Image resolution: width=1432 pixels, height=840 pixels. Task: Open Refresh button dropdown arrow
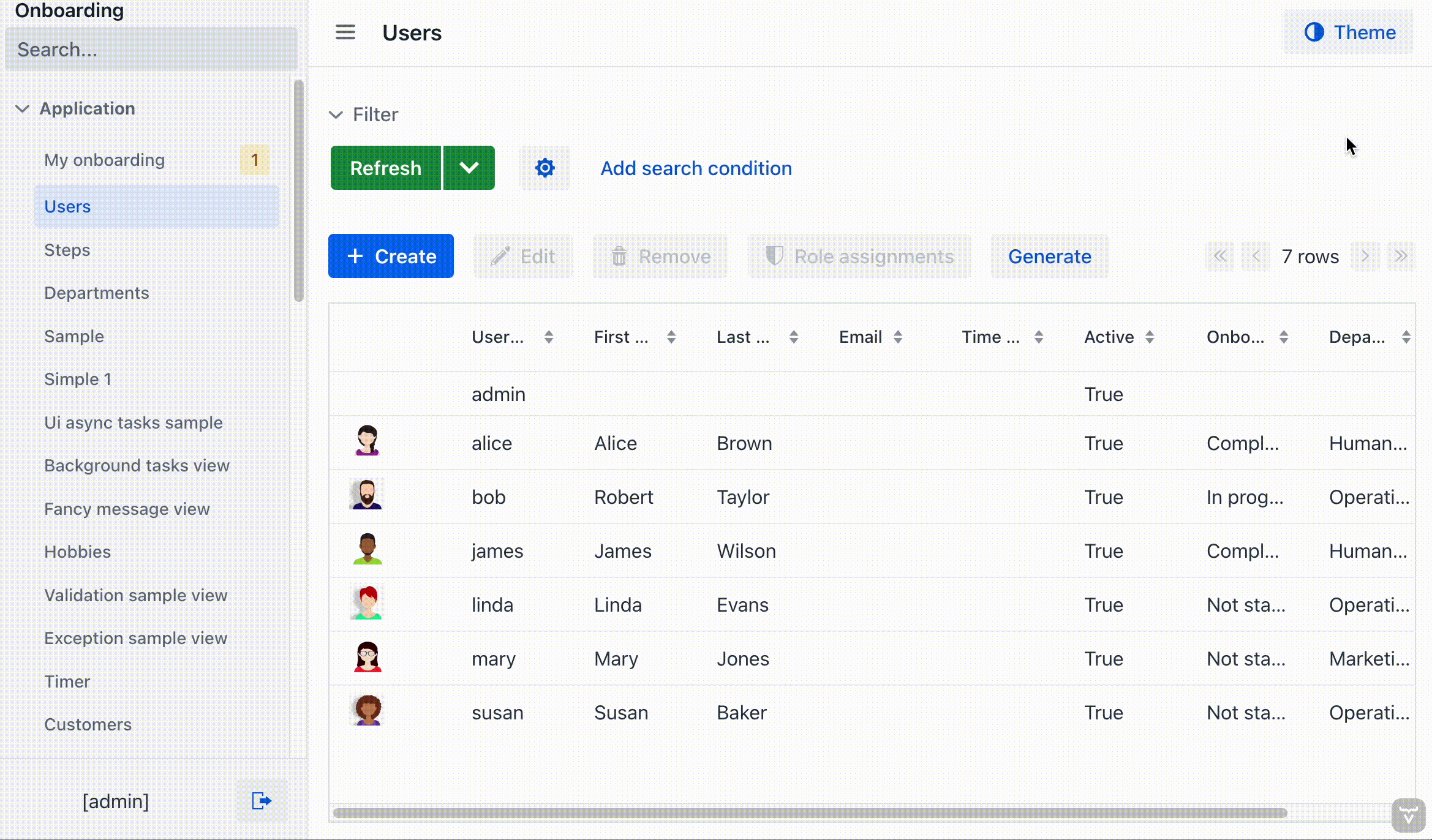(469, 168)
